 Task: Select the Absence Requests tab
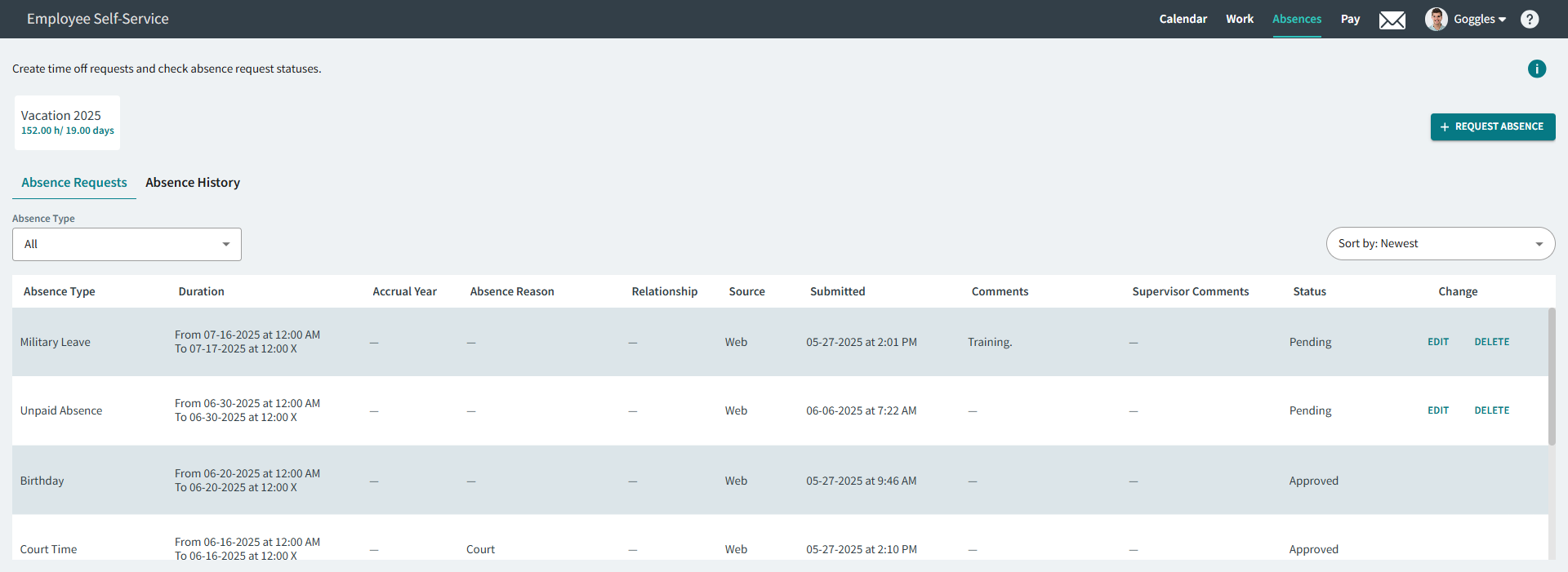click(74, 183)
